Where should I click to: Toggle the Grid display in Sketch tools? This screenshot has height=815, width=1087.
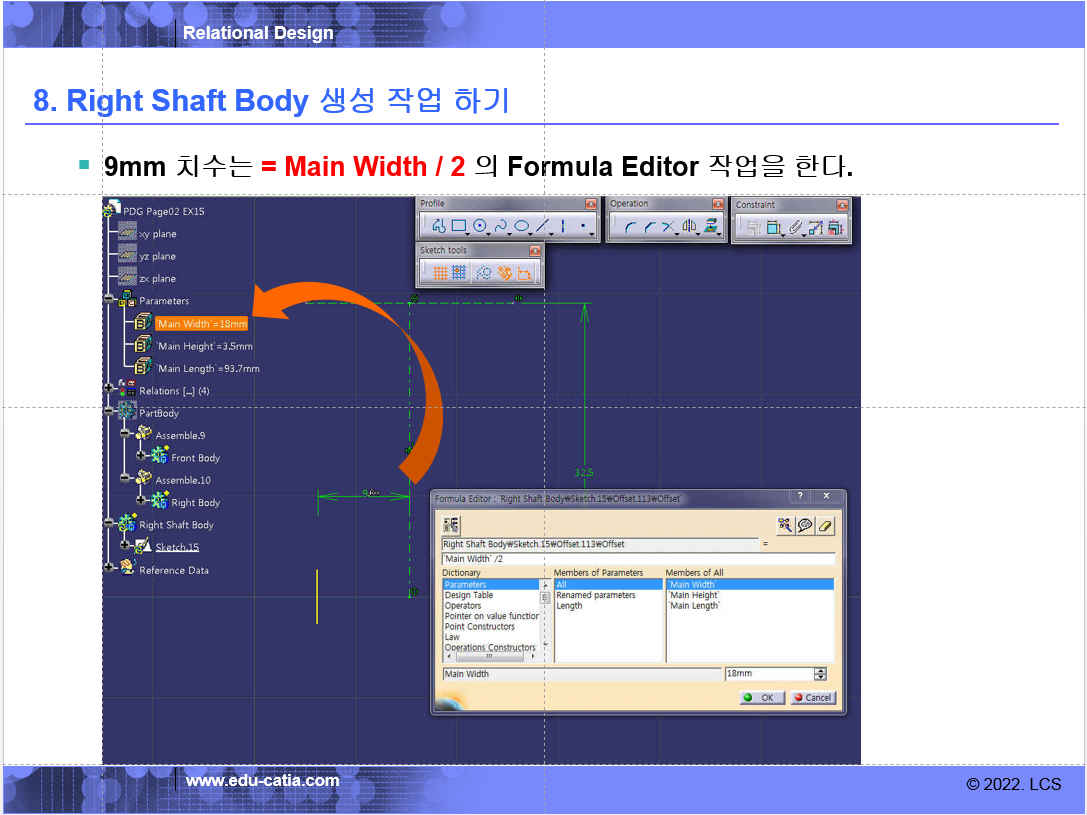click(x=440, y=272)
